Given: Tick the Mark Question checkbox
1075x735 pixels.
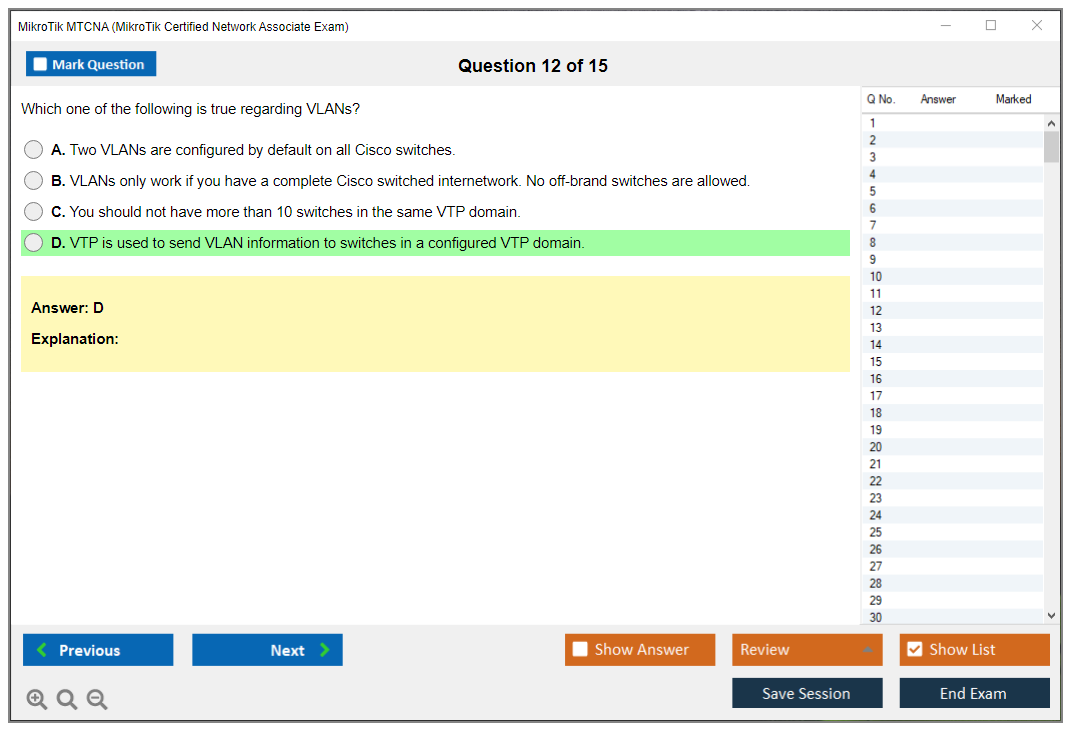Looking at the screenshot, I should (41, 65).
